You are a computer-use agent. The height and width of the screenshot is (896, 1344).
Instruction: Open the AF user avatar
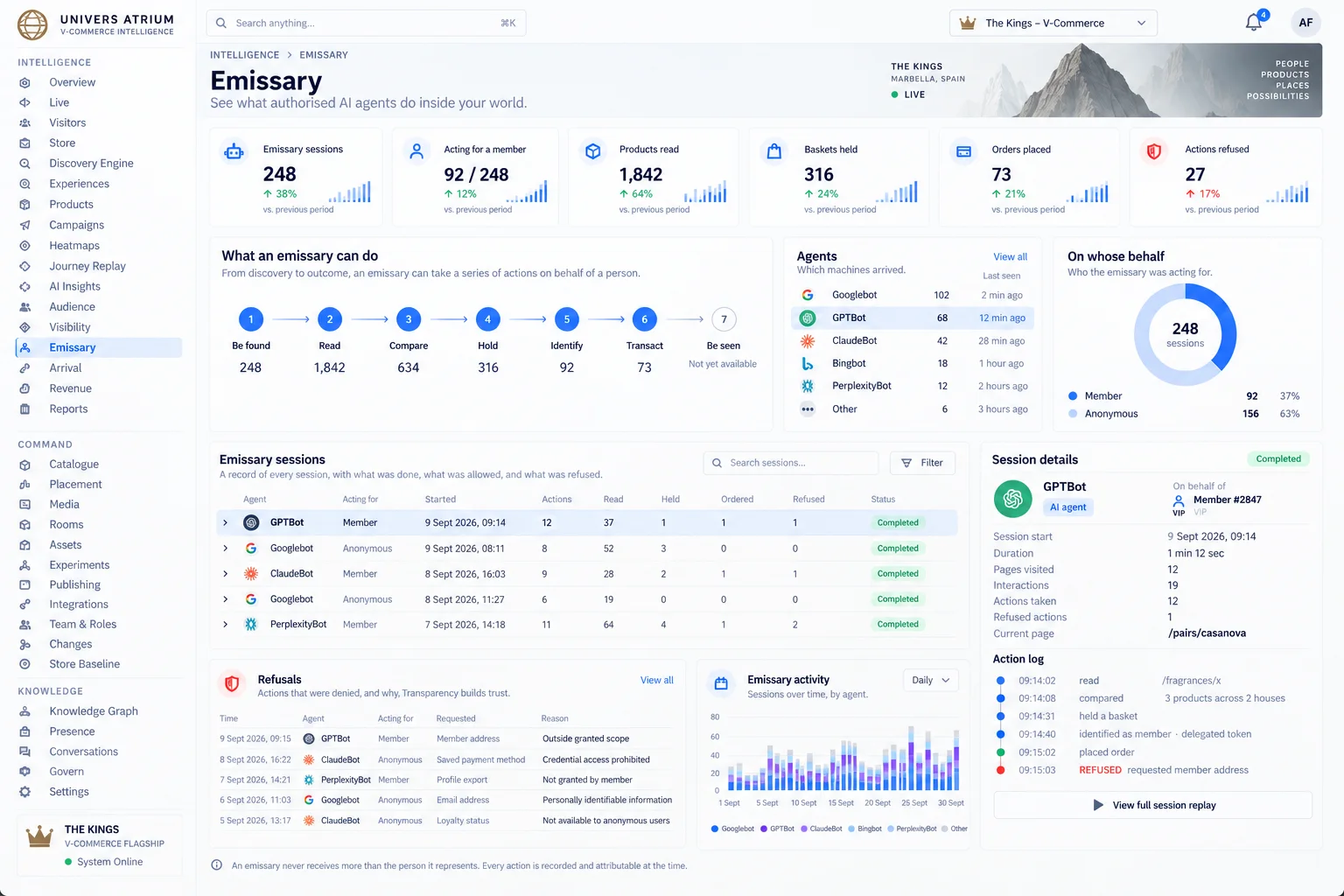1305,23
